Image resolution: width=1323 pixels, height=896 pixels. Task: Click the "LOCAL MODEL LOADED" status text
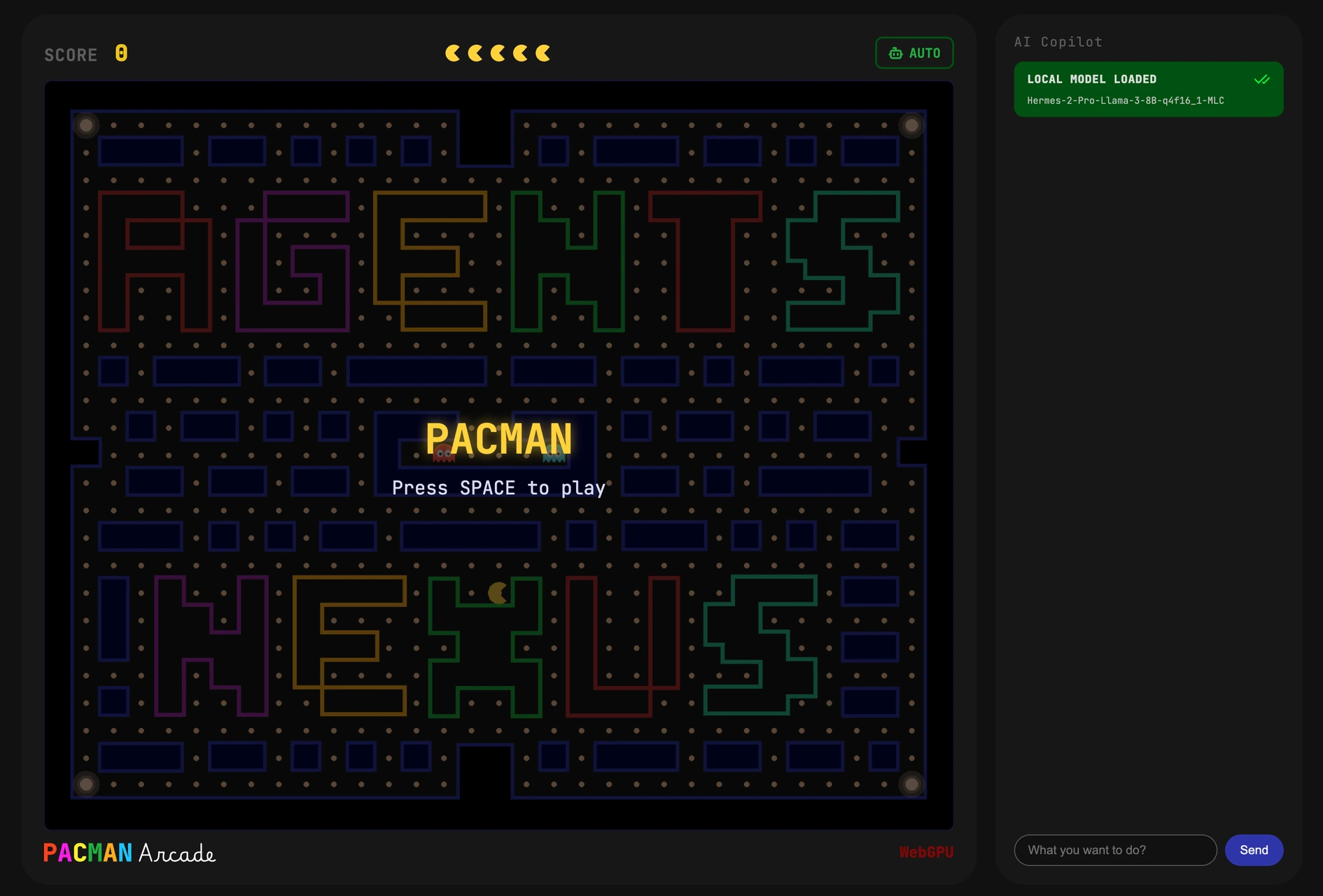tap(1091, 79)
